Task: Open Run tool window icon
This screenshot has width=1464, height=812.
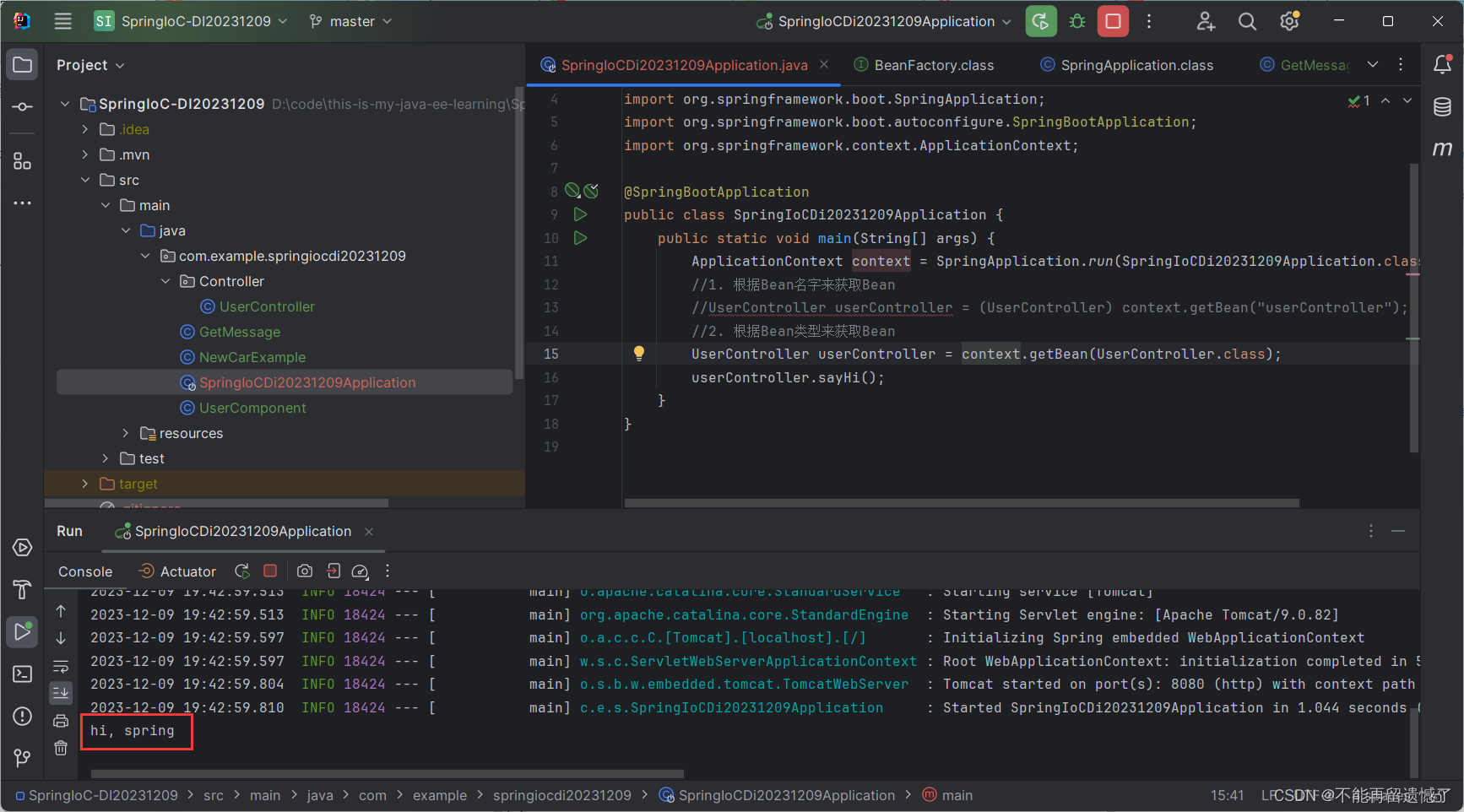Action: pos(22,631)
